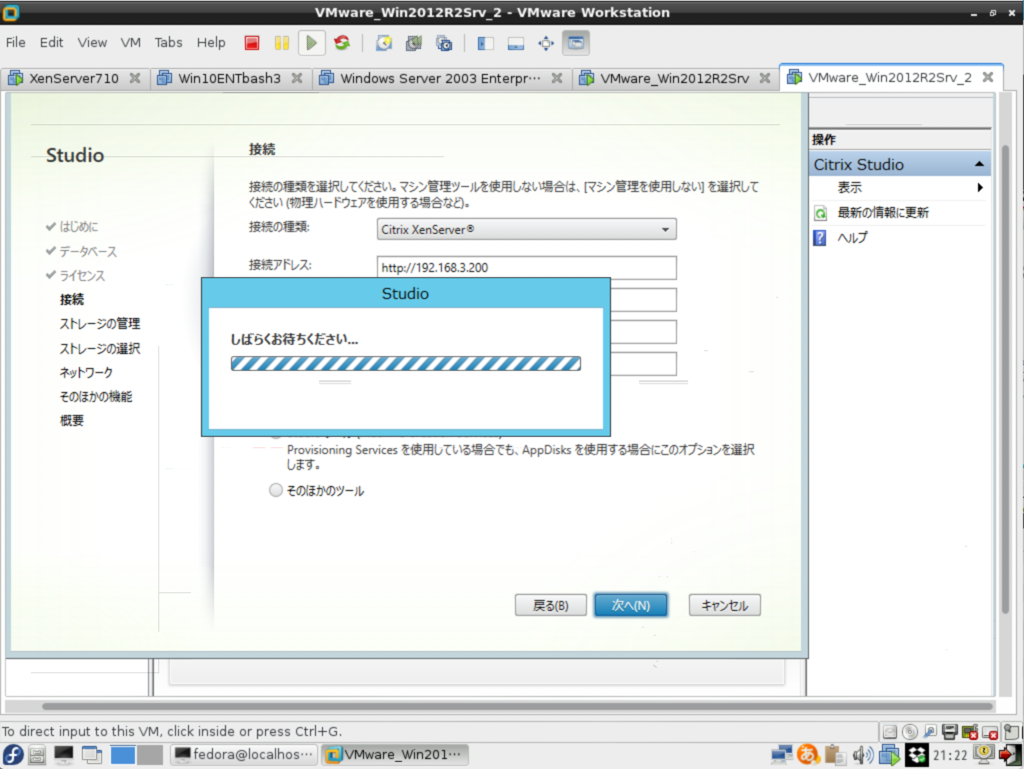
Task: Switch to the Win10ENTbash3 tab
Action: tap(229, 78)
